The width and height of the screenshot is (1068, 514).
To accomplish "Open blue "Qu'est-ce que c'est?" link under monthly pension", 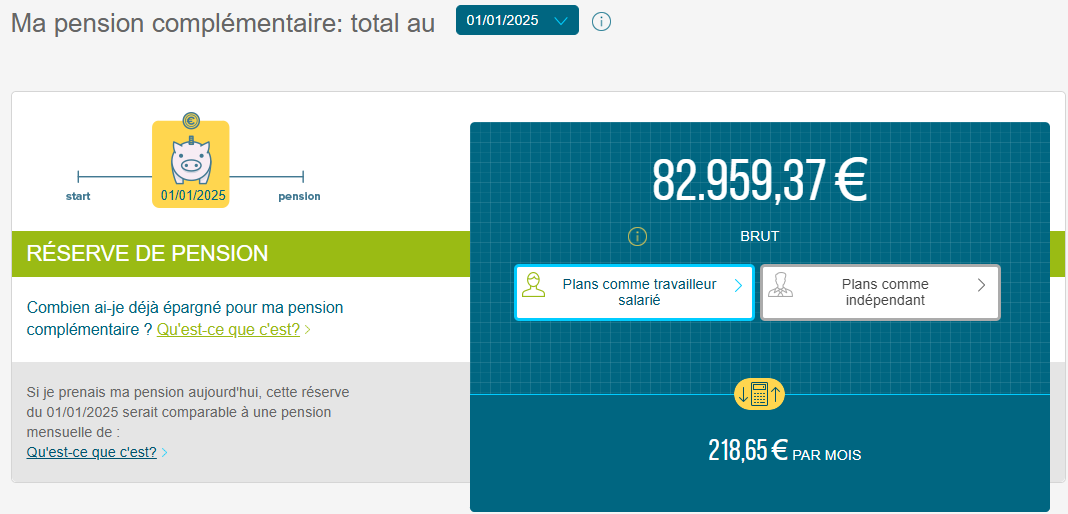I will click(91, 452).
